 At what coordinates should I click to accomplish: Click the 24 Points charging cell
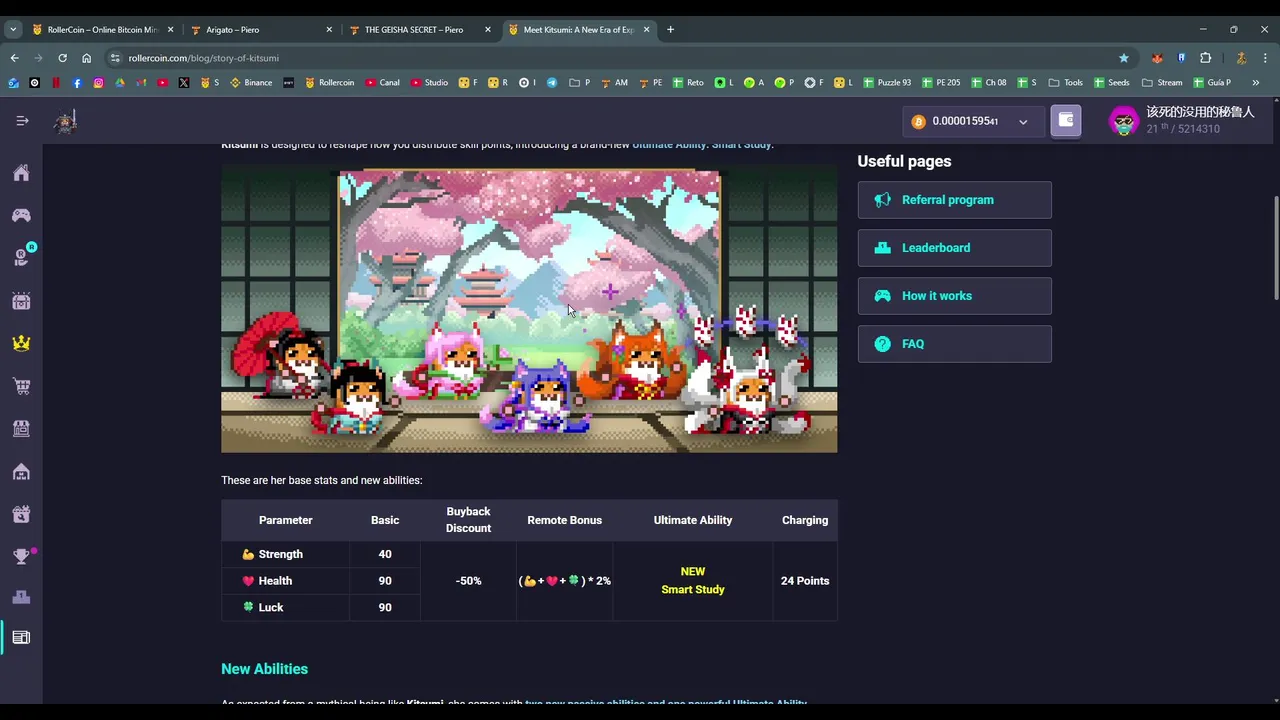[805, 581]
